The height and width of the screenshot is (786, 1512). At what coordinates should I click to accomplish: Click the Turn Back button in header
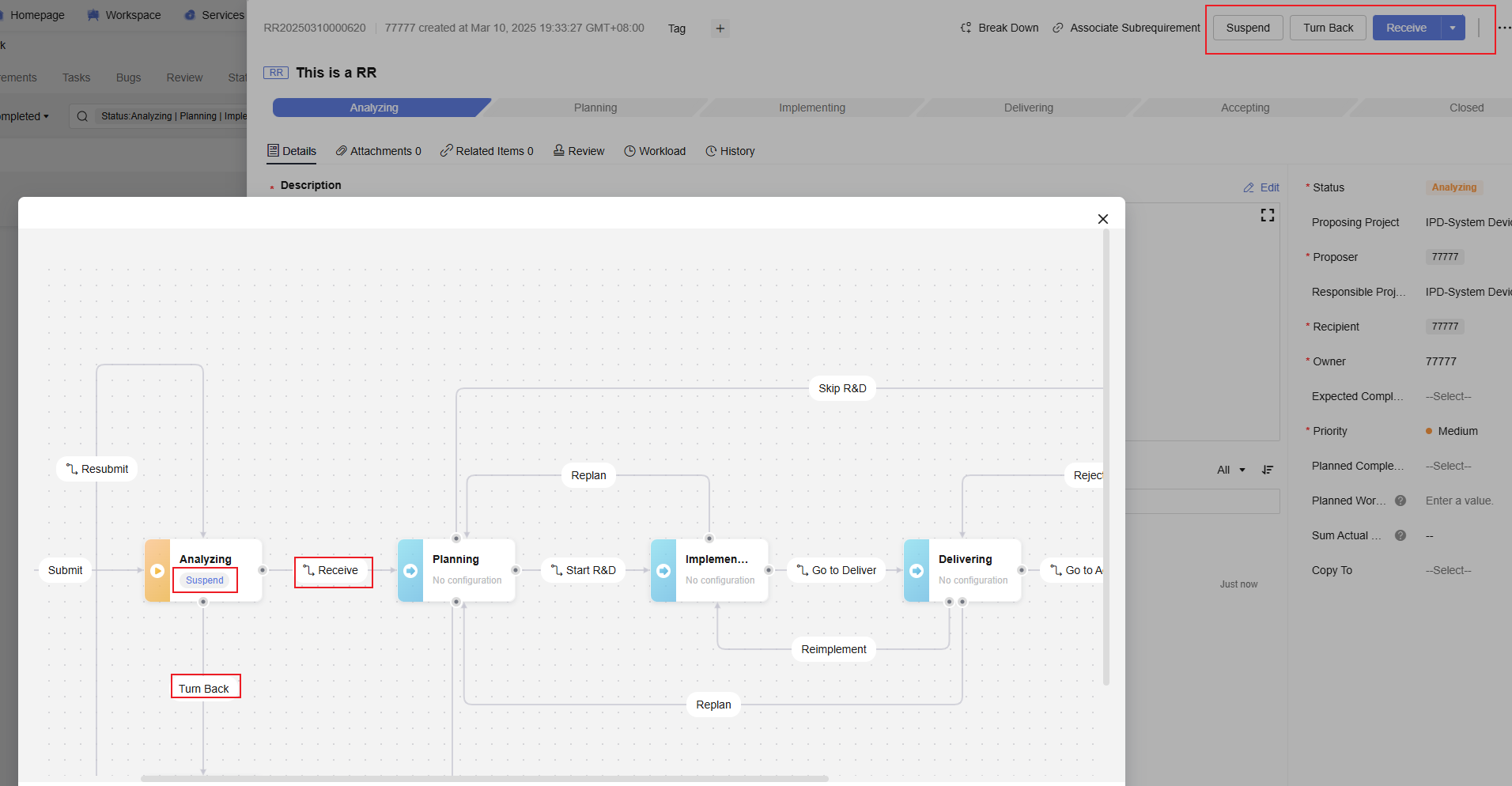pos(1328,28)
